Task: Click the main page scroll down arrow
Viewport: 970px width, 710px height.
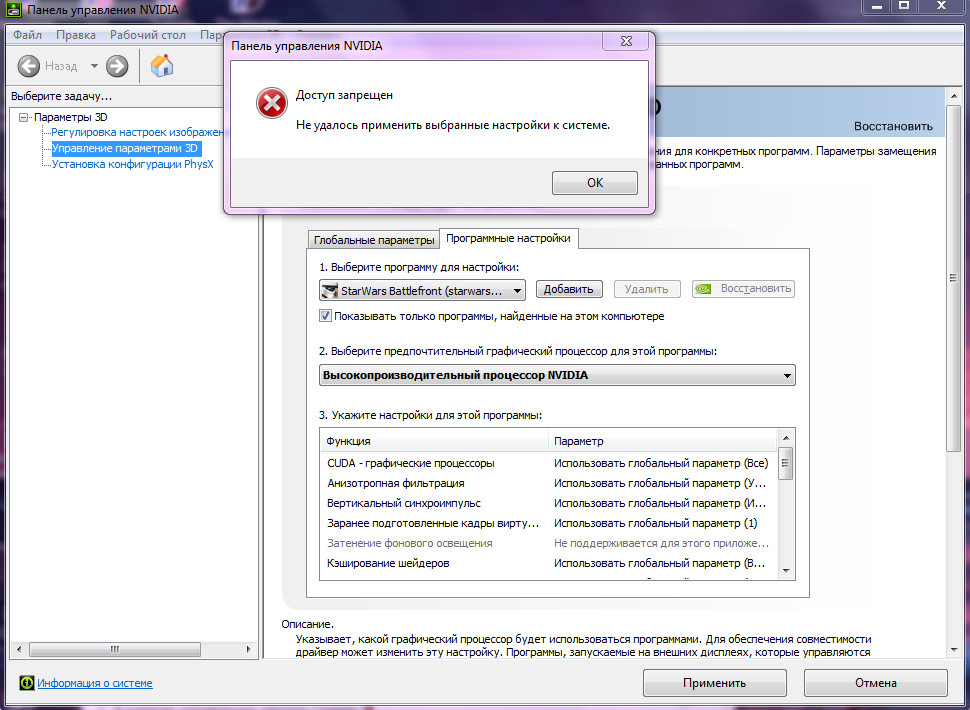Action: (953, 649)
